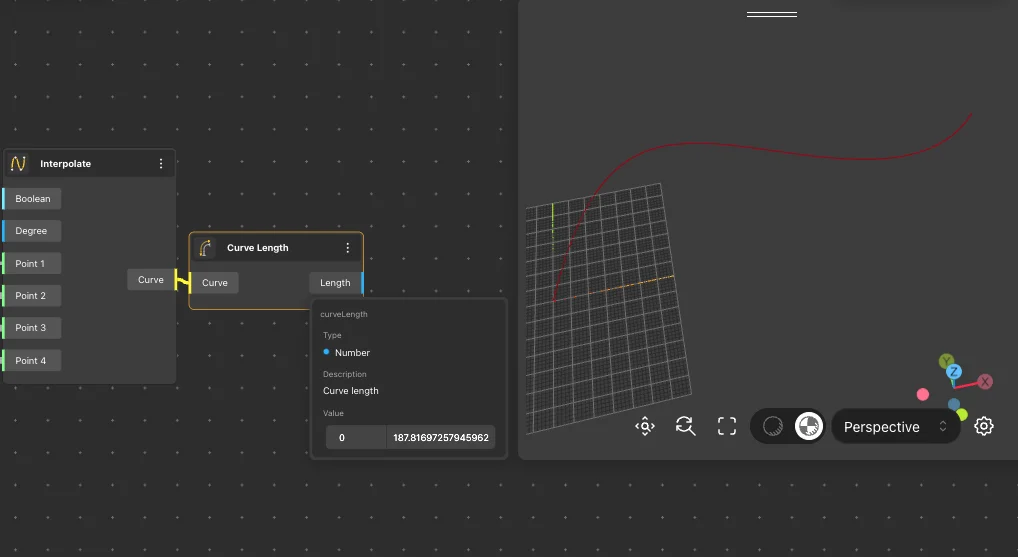Click the X axis gizmo handle
1018x557 pixels.
click(x=985, y=381)
